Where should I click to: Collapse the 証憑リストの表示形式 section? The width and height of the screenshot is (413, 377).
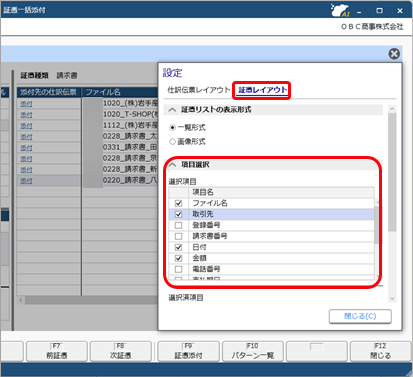pos(172,110)
